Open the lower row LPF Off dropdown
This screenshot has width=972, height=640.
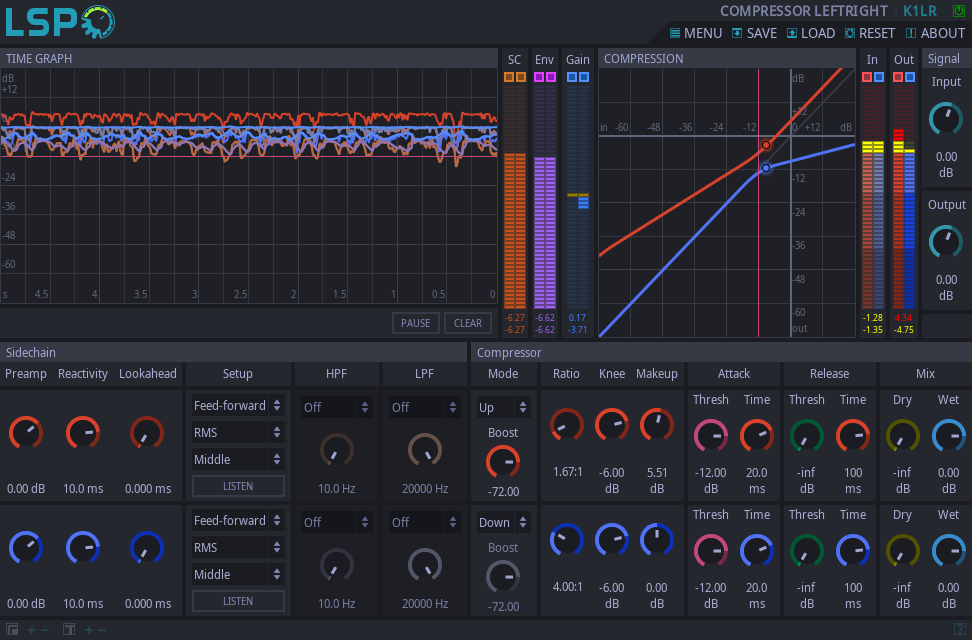(x=425, y=522)
